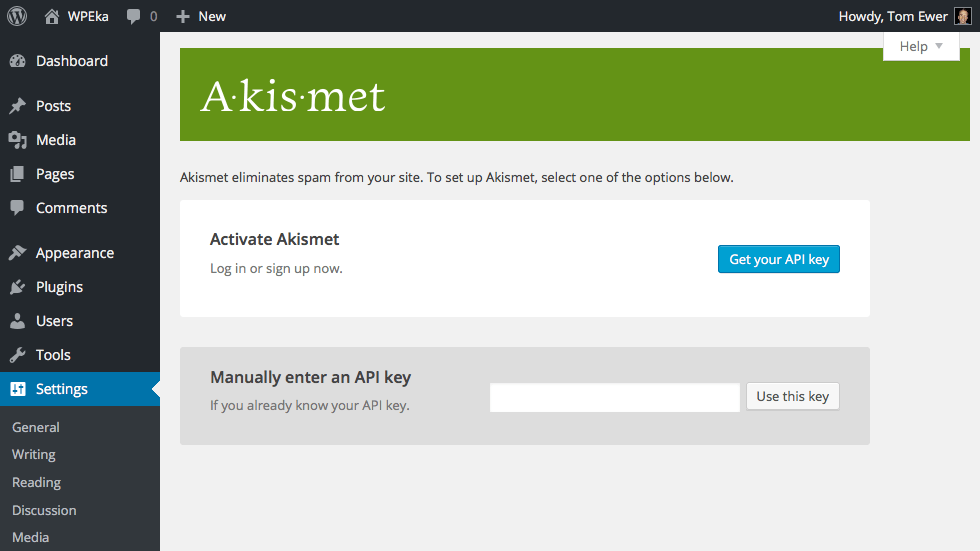Click the Plugins plug icon
The width and height of the screenshot is (980, 551).
17,287
